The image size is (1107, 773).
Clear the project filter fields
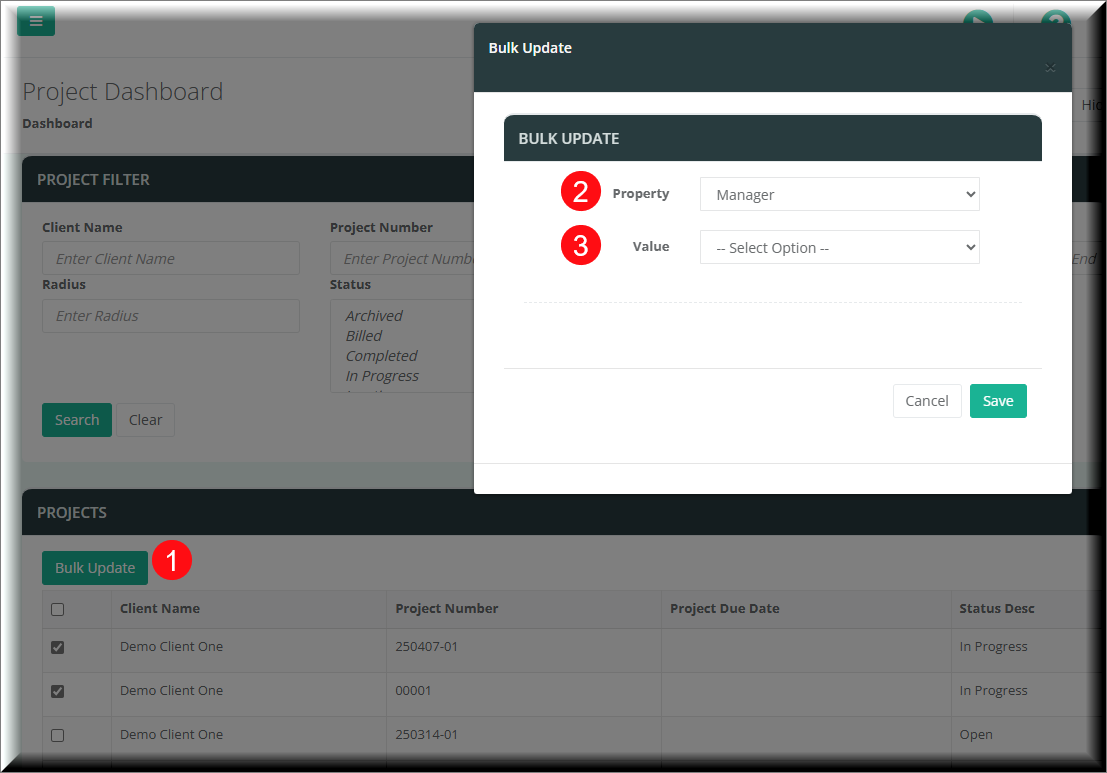(x=145, y=420)
